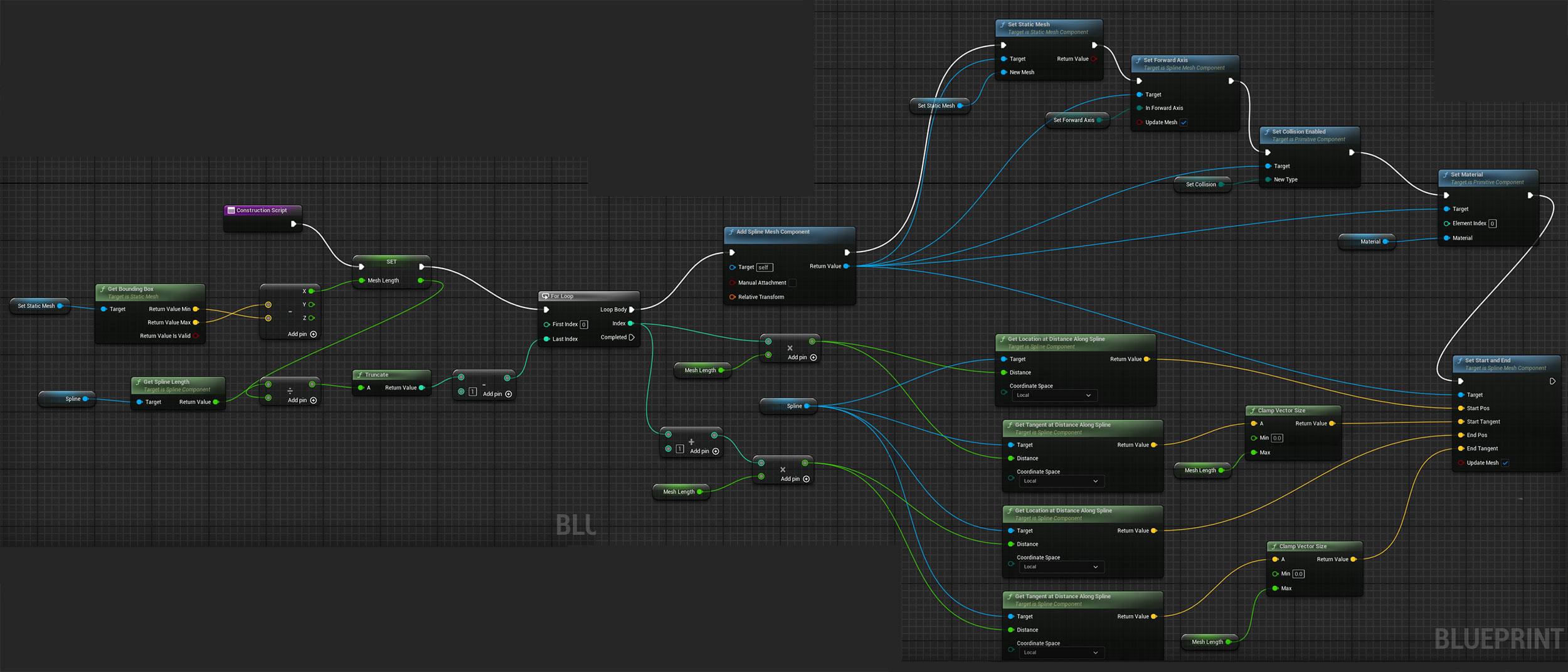Click Add Spline Mesh Component Return Value pin
Image resolution: width=1568 pixels, height=672 pixels.
[x=846, y=267]
